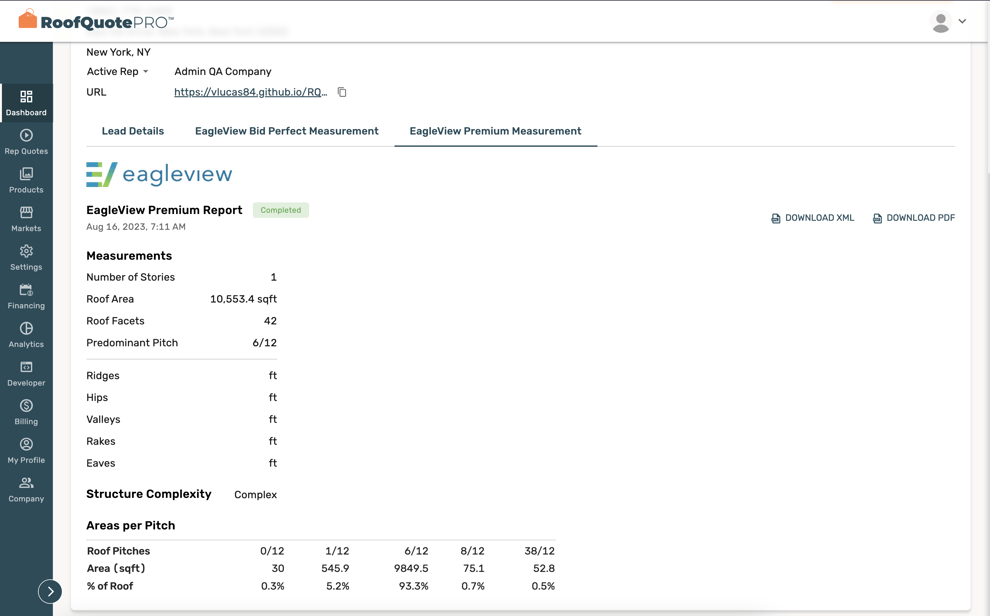Open Analytics in the sidebar
The width and height of the screenshot is (990, 616).
26,335
